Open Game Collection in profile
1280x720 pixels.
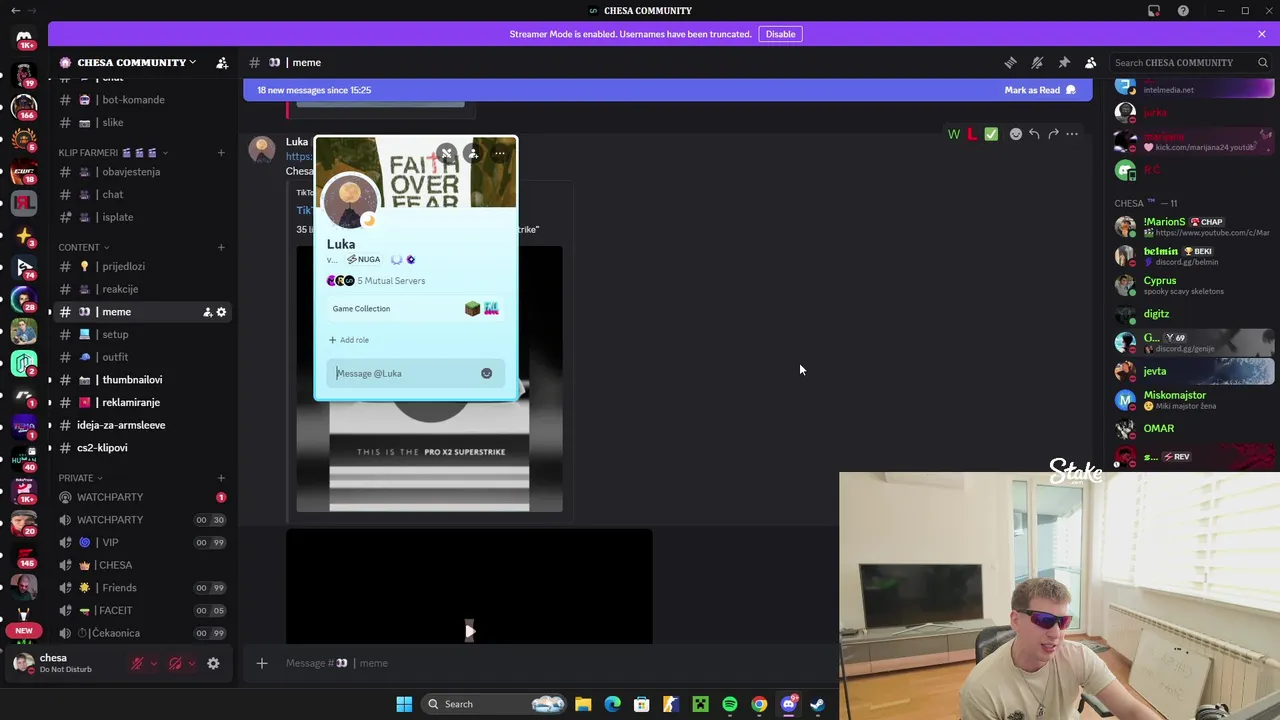[x=415, y=309]
